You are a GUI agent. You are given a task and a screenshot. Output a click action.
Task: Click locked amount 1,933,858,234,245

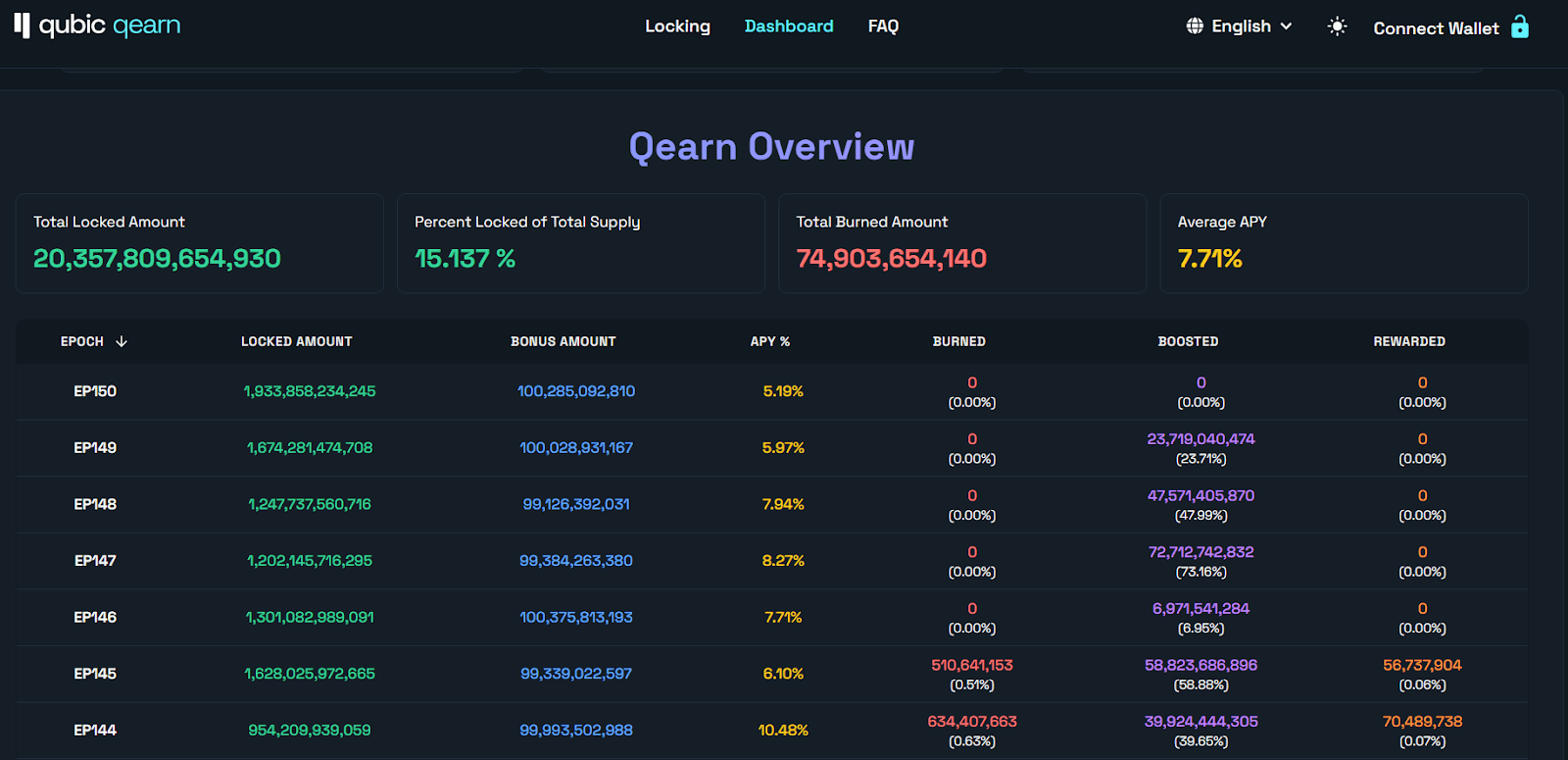(310, 391)
